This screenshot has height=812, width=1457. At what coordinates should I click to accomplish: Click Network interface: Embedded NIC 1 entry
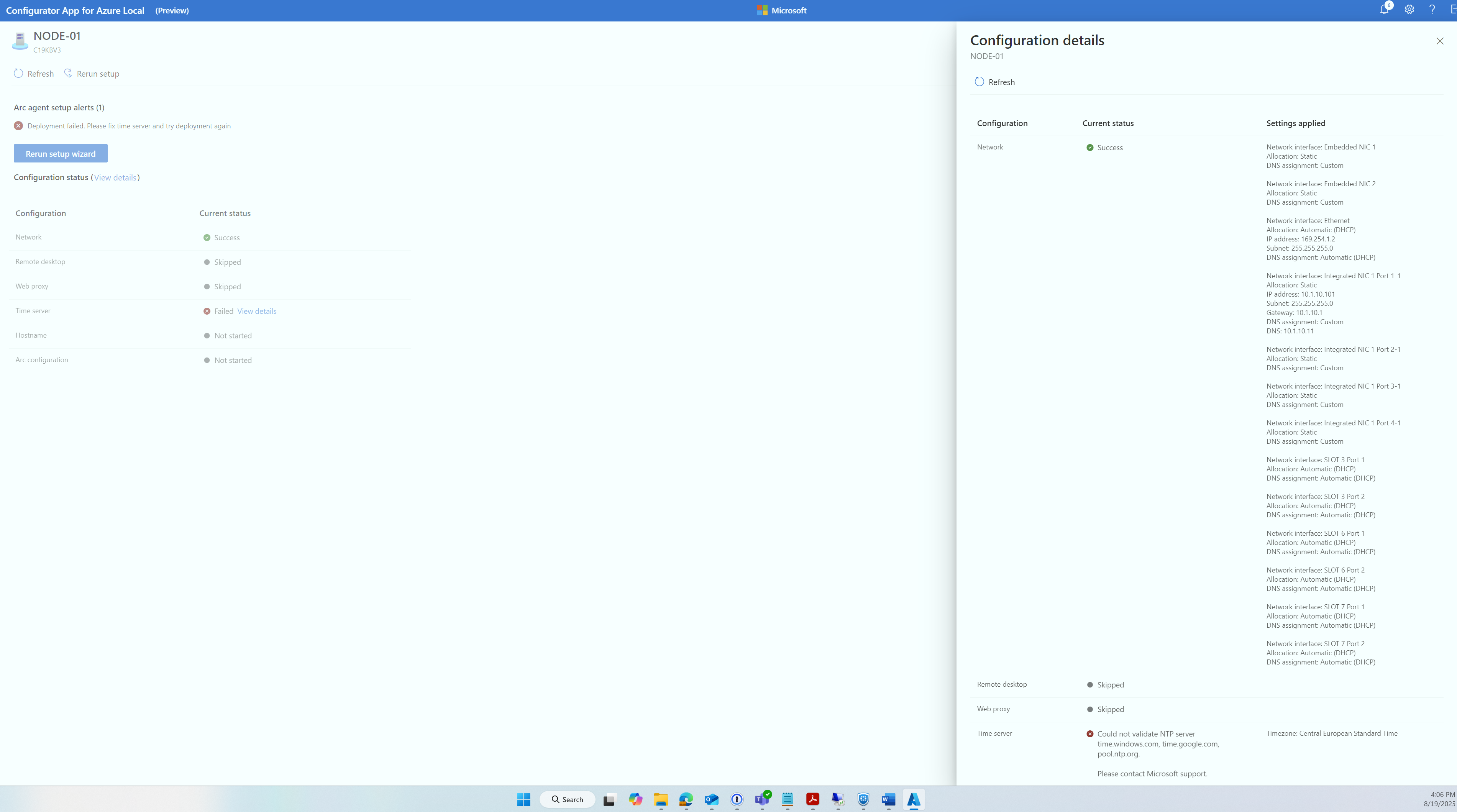coord(1321,147)
